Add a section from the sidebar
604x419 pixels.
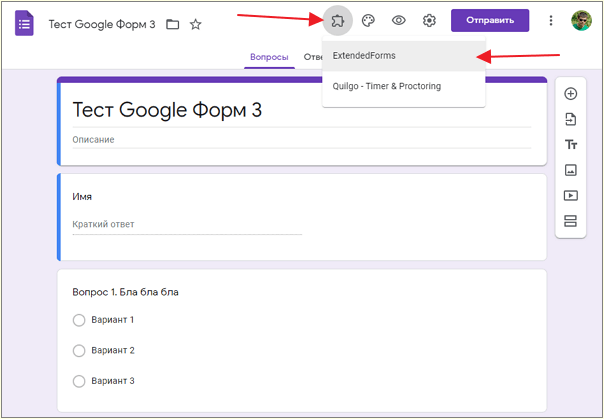[x=570, y=221]
